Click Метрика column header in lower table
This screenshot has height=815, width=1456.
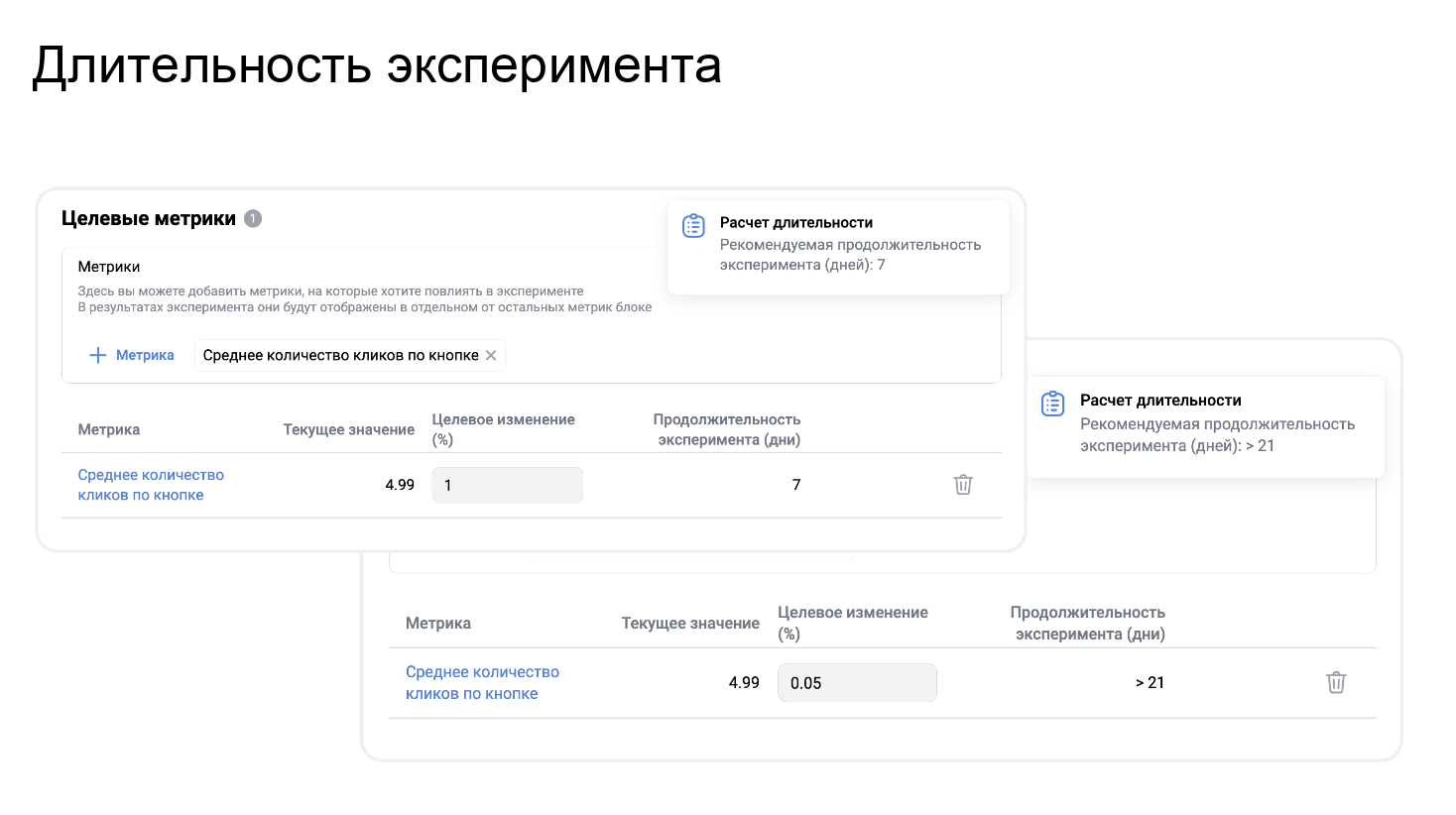coord(438,623)
